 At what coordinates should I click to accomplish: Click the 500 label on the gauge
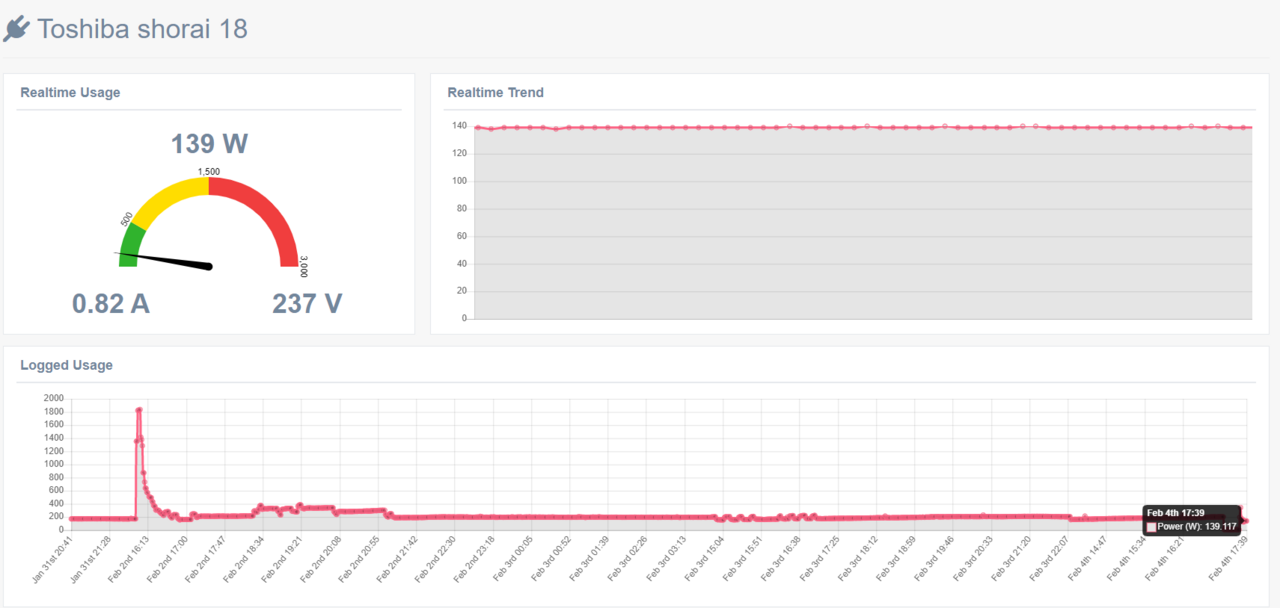coord(126,219)
